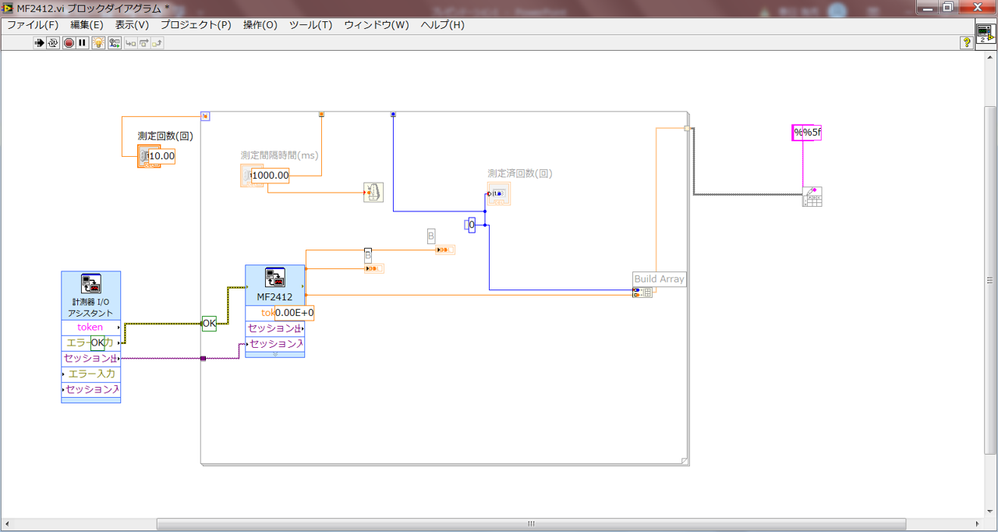Image resolution: width=998 pixels, height=532 pixels.
Task: Select the 測定済回数(回) indicator terminal
Action: (498, 193)
